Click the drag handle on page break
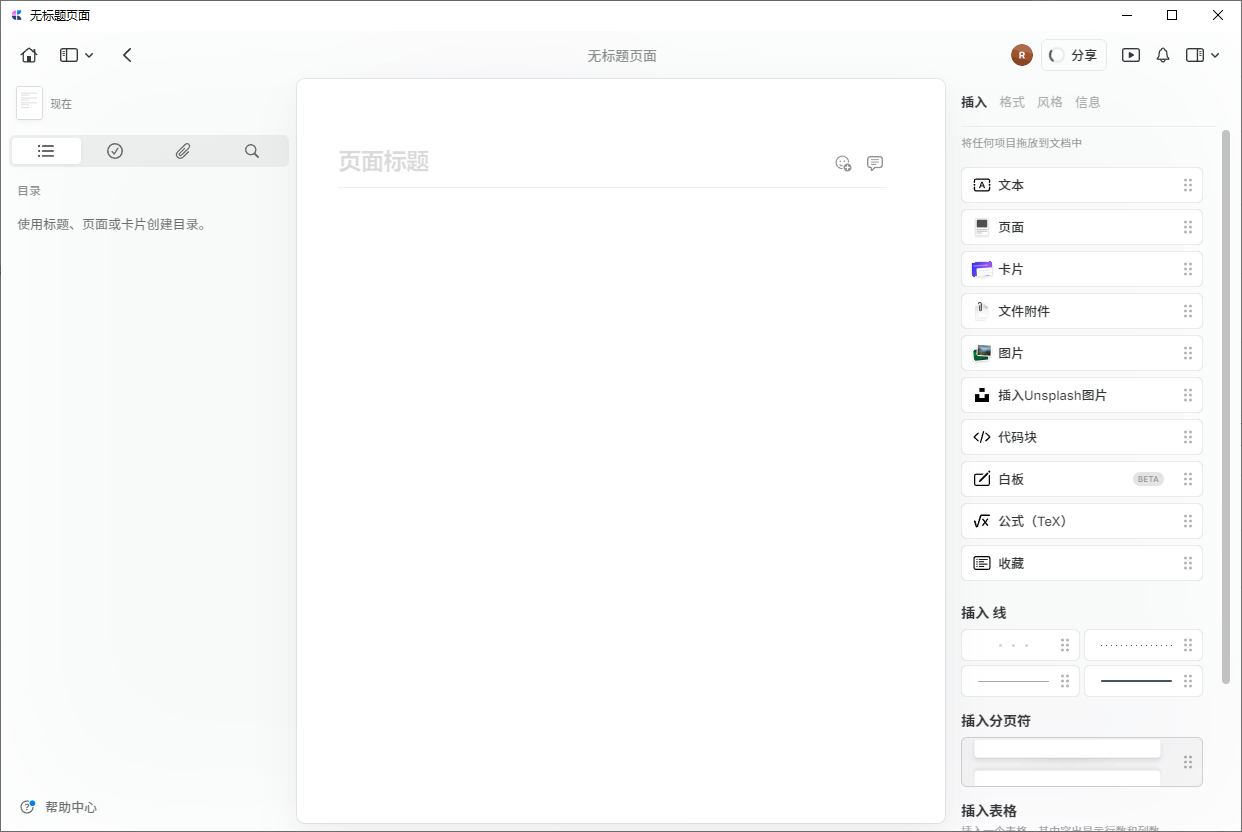1242x832 pixels. click(x=1188, y=762)
